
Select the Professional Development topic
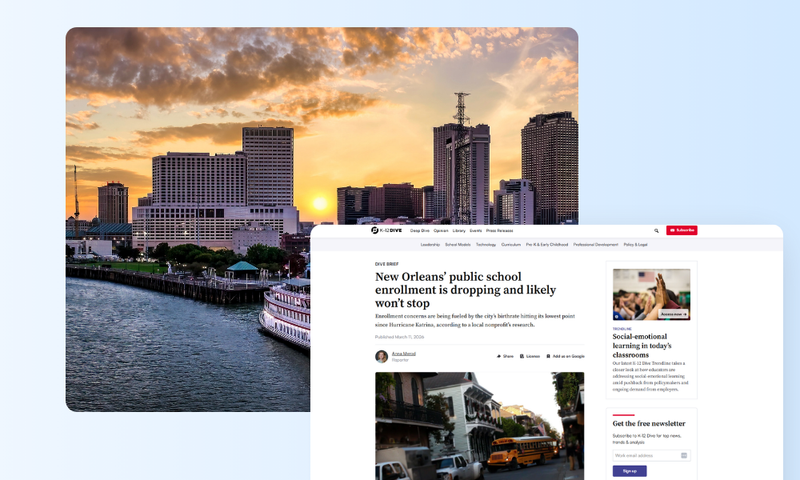coord(595,245)
